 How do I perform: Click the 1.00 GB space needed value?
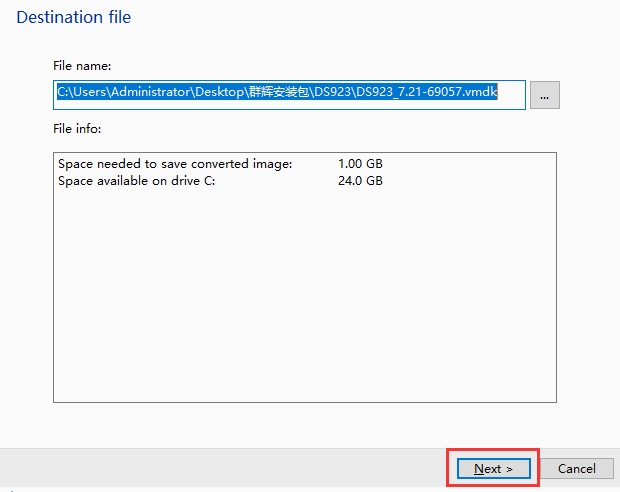coord(360,163)
